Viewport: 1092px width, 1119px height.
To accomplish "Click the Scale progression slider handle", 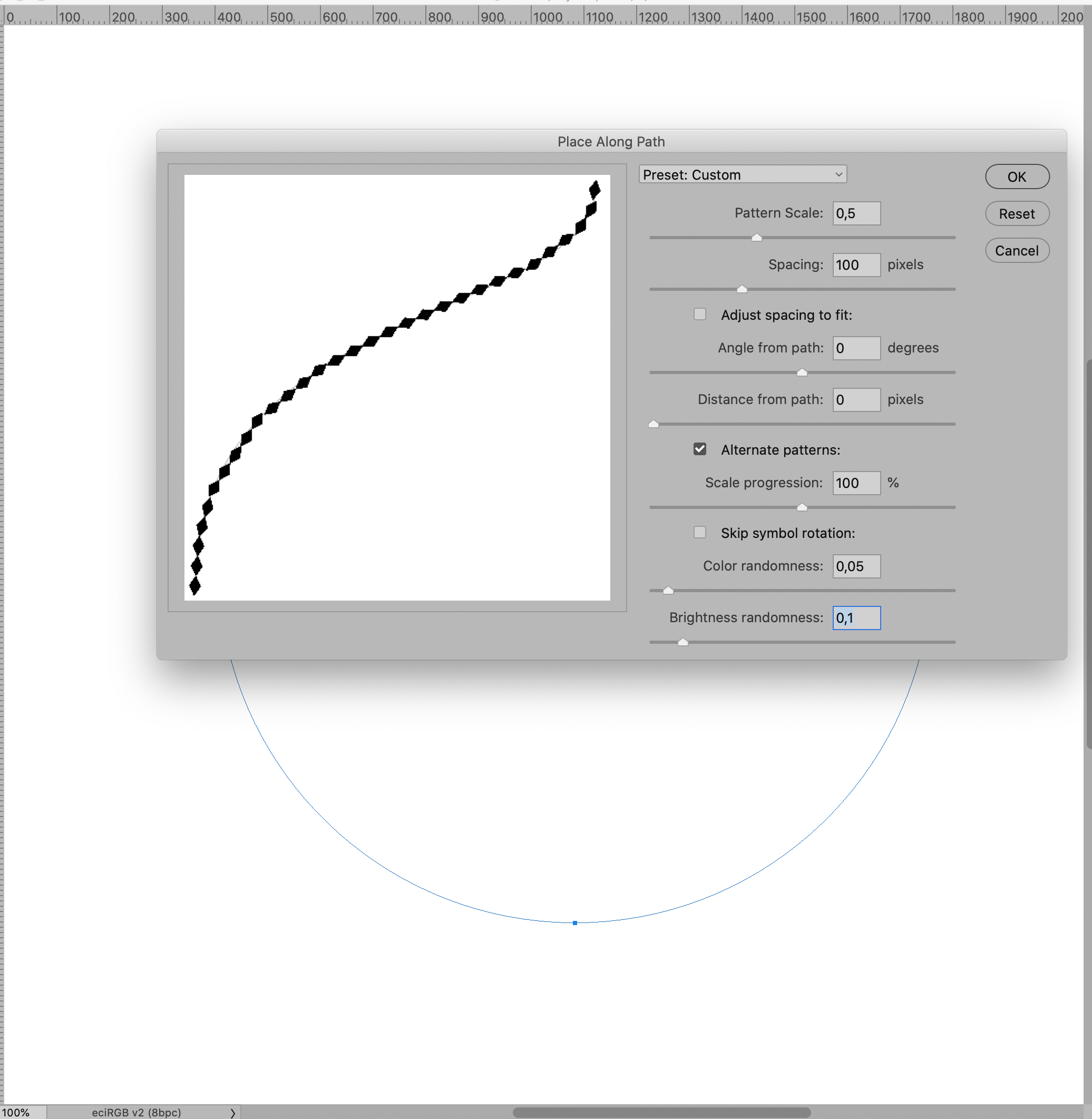I will [801, 507].
